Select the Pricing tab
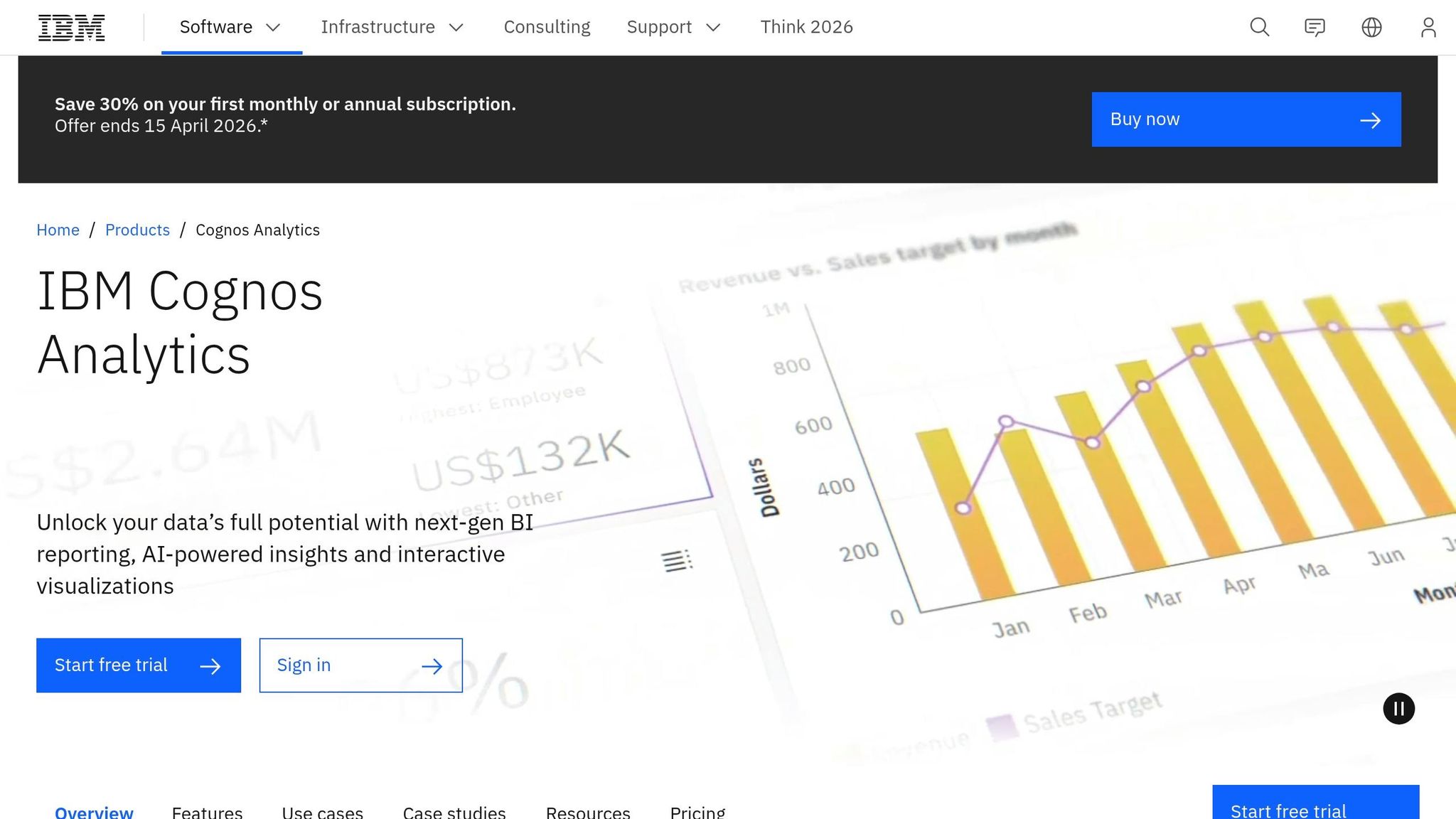Viewport: 1456px width, 819px height. click(x=698, y=811)
